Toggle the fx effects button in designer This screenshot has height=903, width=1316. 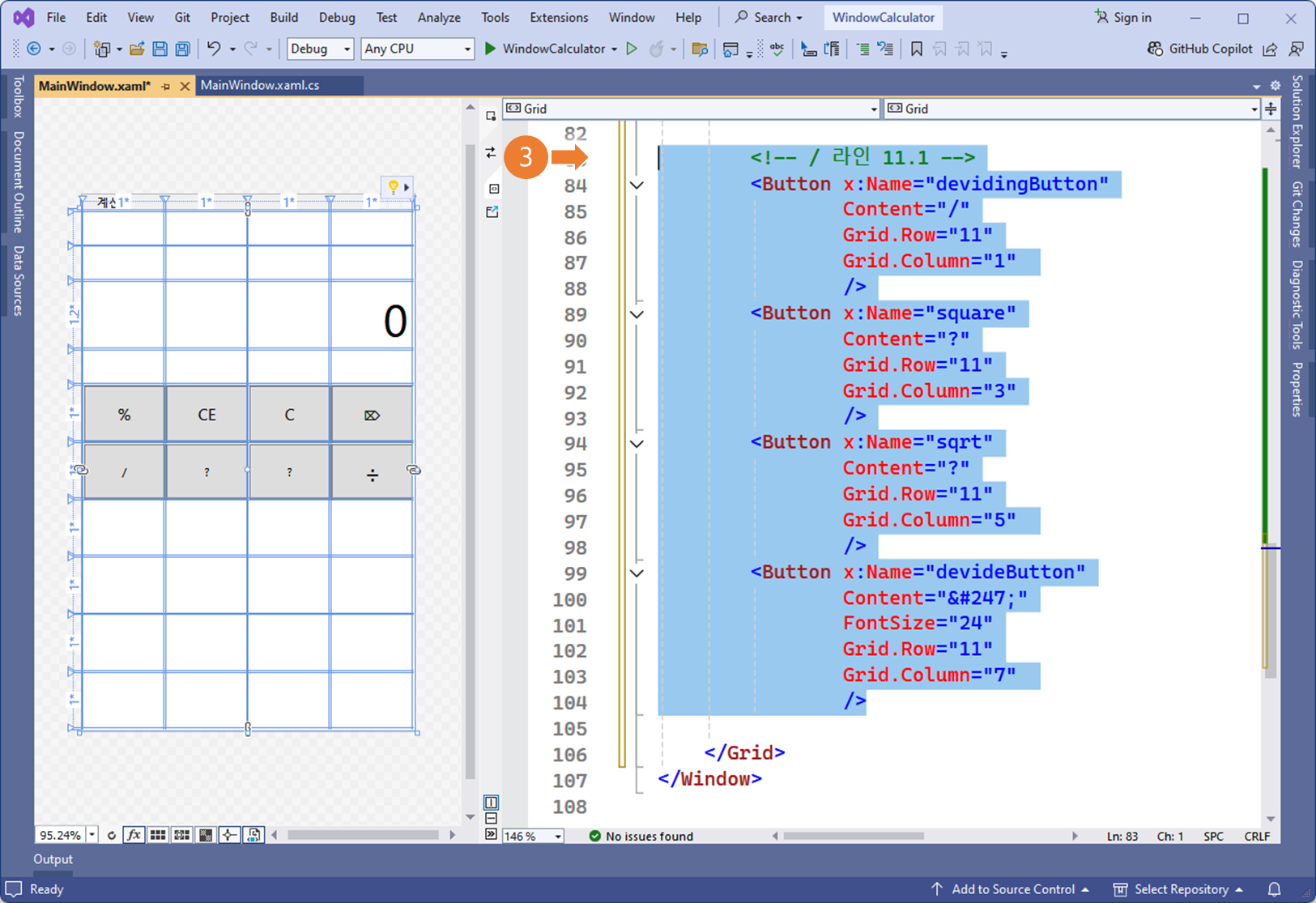coord(134,835)
